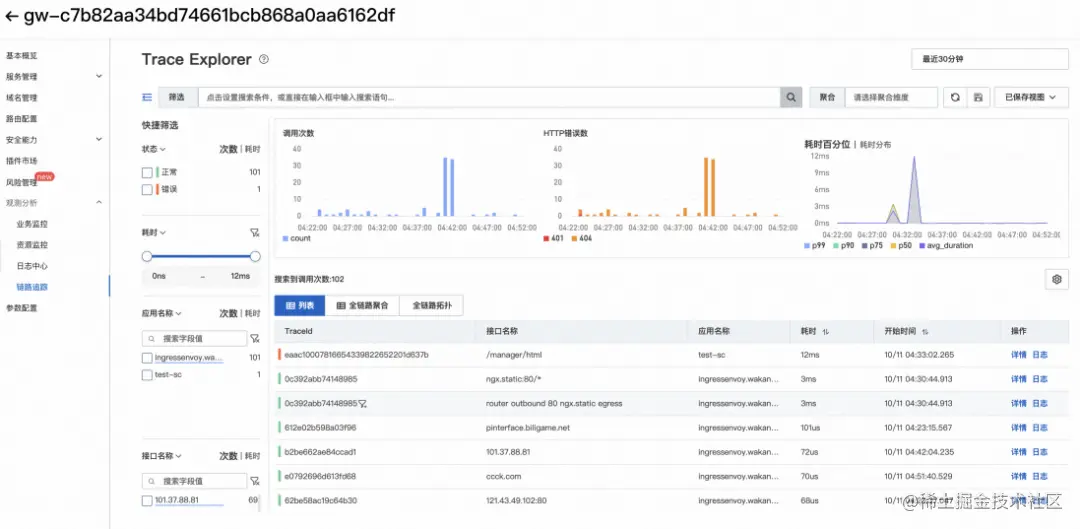Viewport: 1080px width, 529px height.
Task: Toggle the p99 legend entry
Action: (814, 245)
